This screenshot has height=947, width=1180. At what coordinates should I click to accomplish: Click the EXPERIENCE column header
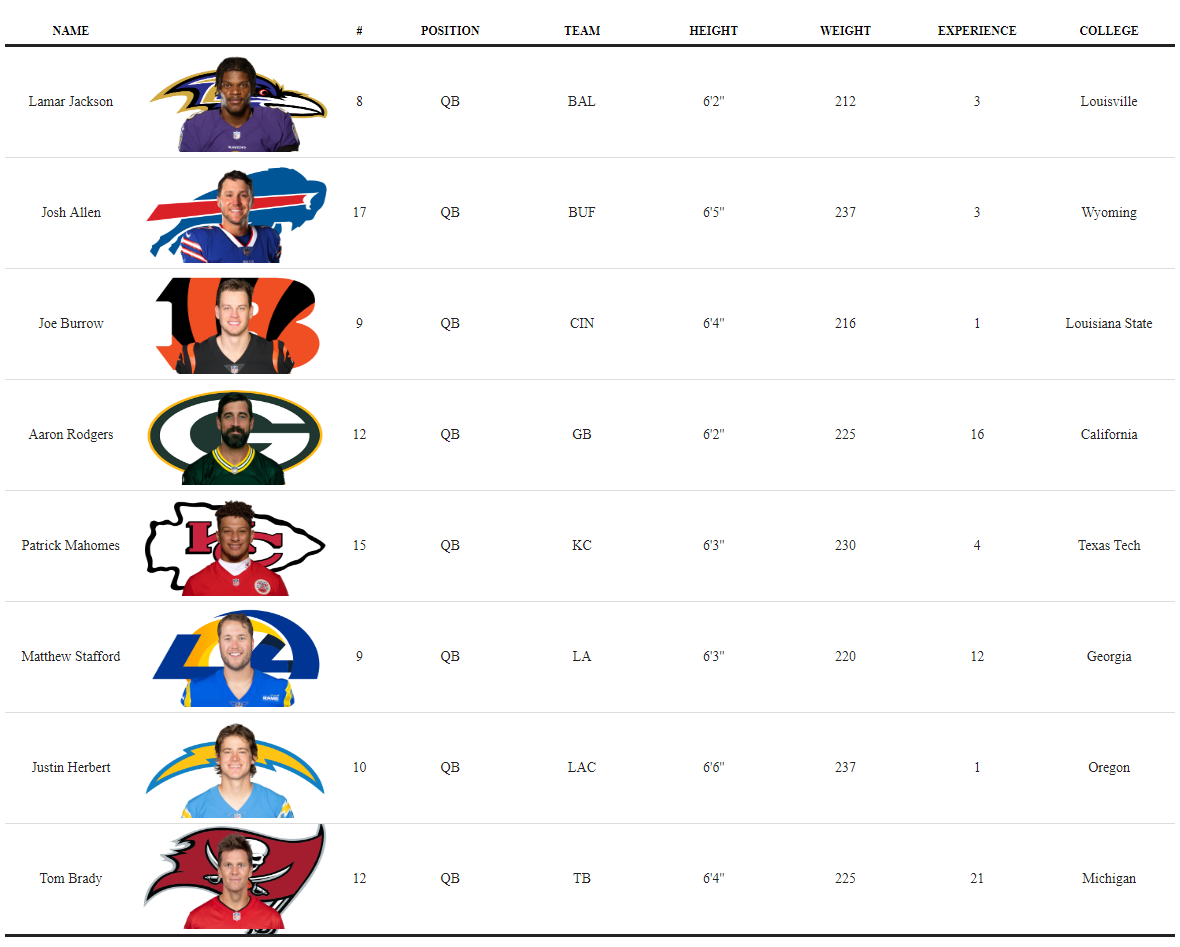(977, 31)
